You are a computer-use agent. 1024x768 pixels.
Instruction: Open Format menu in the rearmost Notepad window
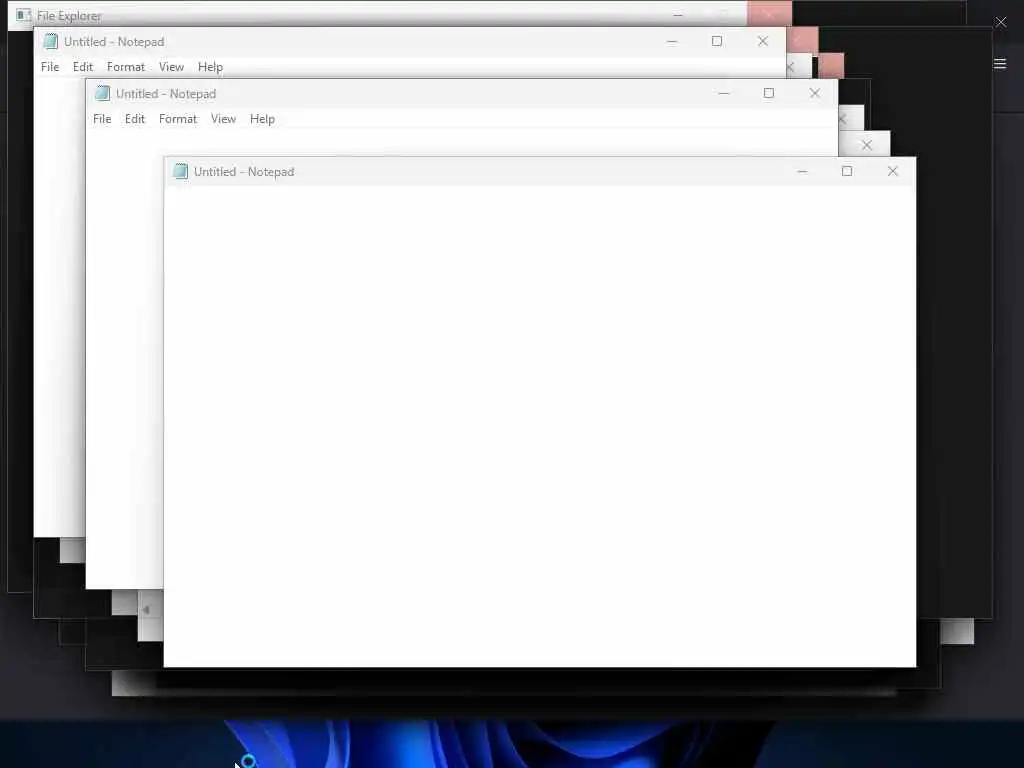(125, 67)
